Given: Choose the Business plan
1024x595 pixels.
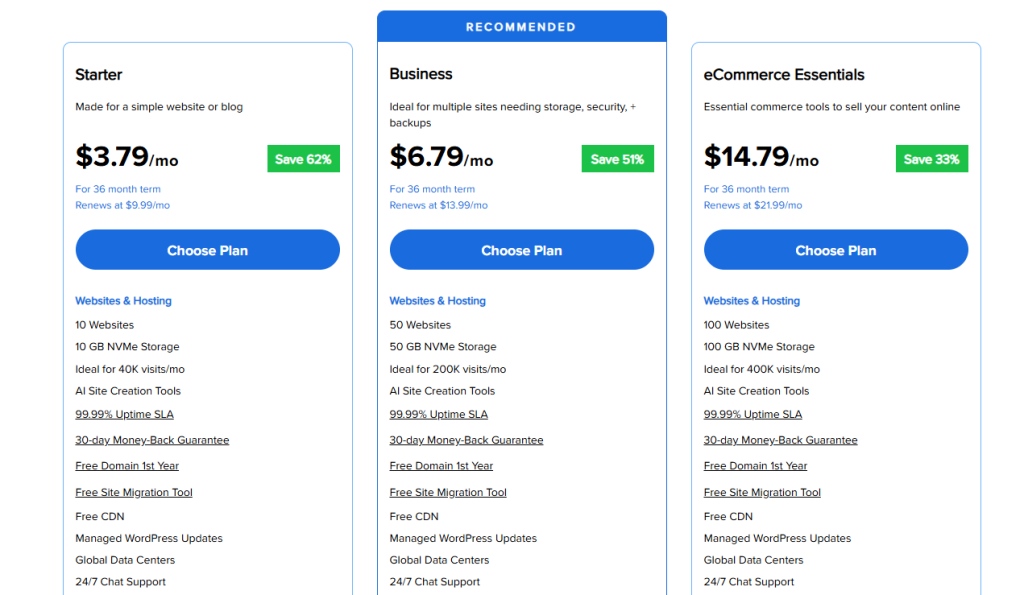Looking at the screenshot, I should click(521, 250).
